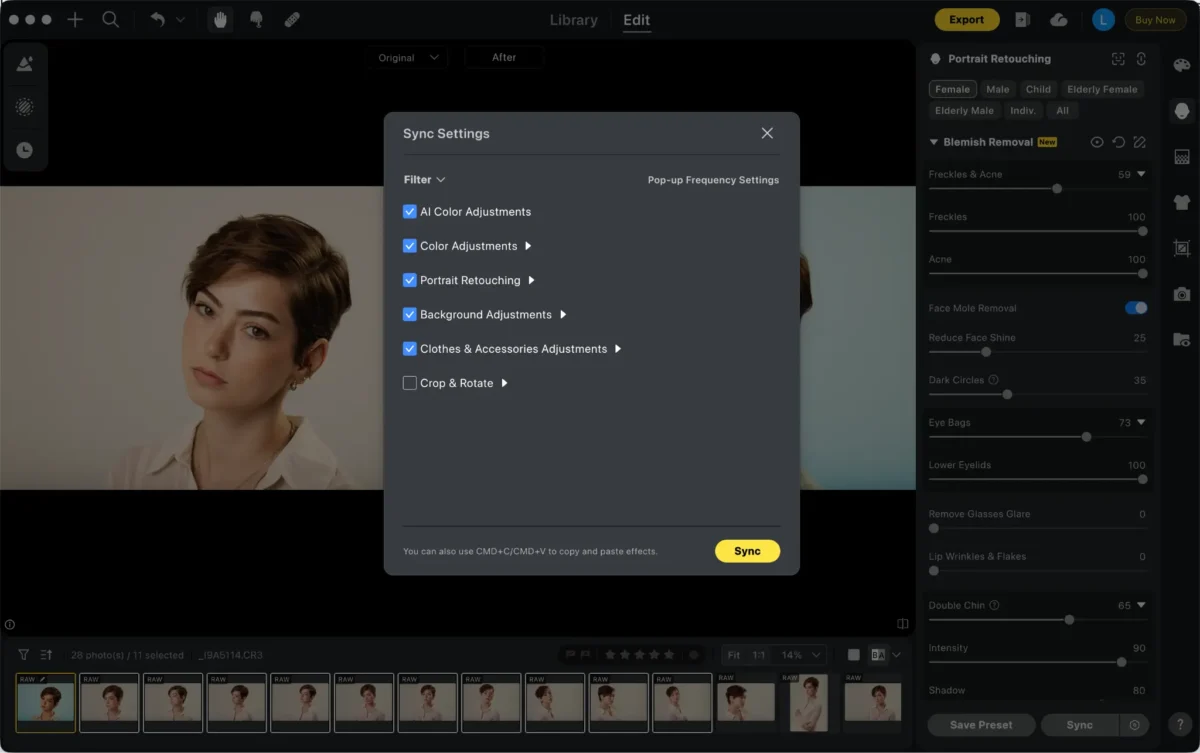This screenshot has height=753, width=1200.
Task: Click the magnifier search icon in top toolbar
Action: click(x=111, y=20)
